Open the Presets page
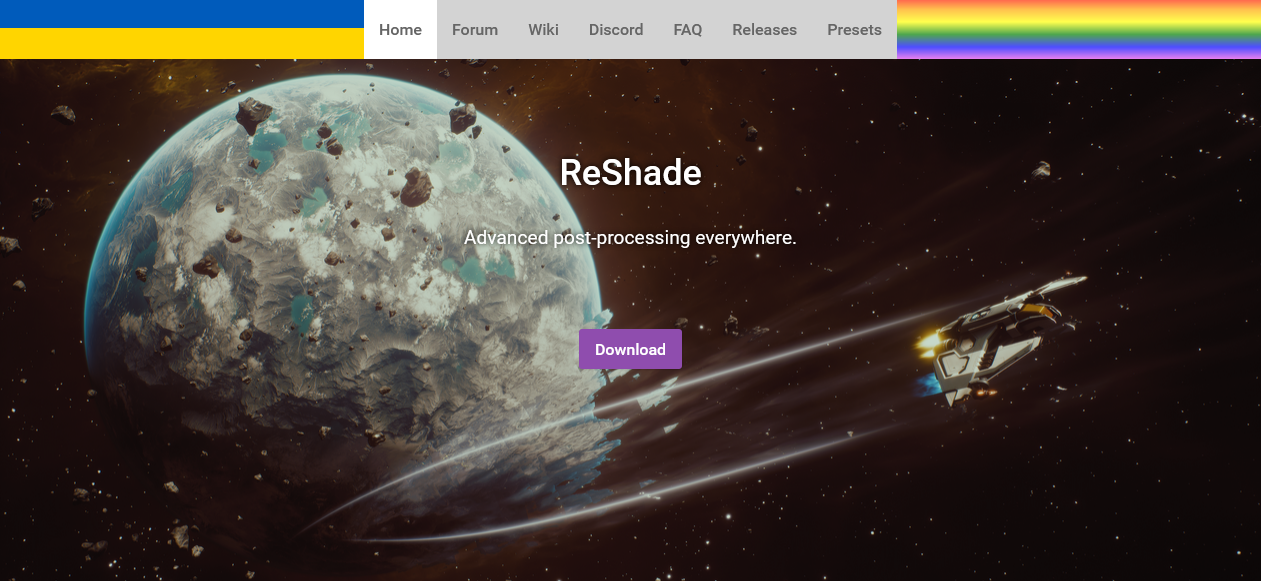 854,29
